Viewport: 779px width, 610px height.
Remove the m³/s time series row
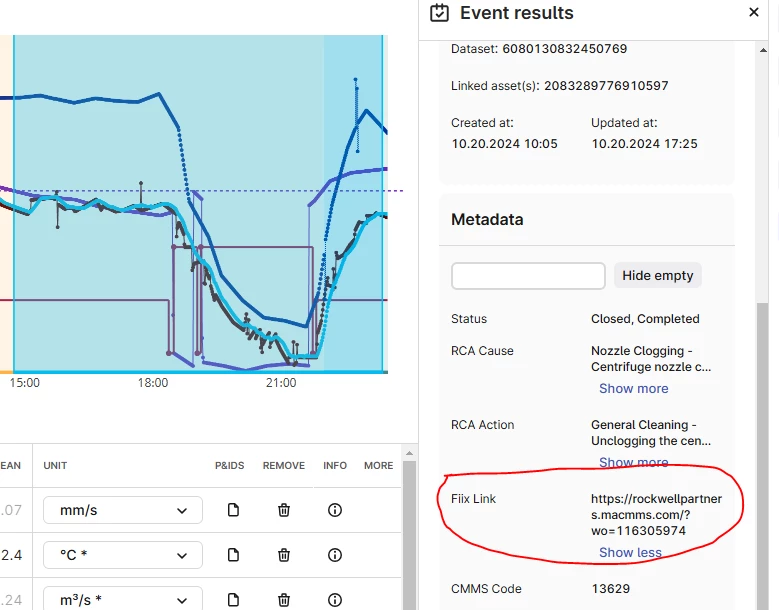284,600
